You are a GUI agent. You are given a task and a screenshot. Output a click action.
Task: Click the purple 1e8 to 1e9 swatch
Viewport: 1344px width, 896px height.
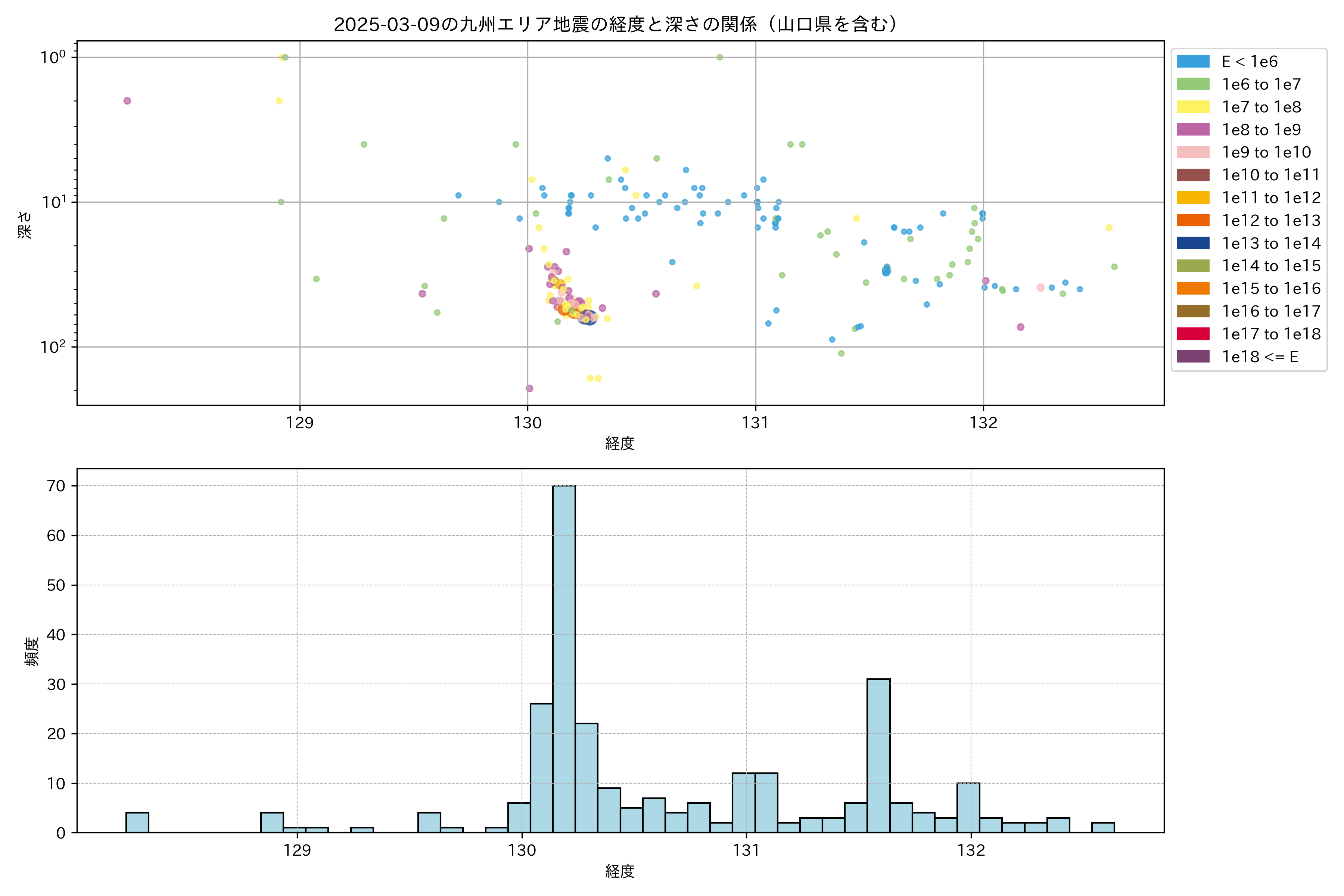1192,130
